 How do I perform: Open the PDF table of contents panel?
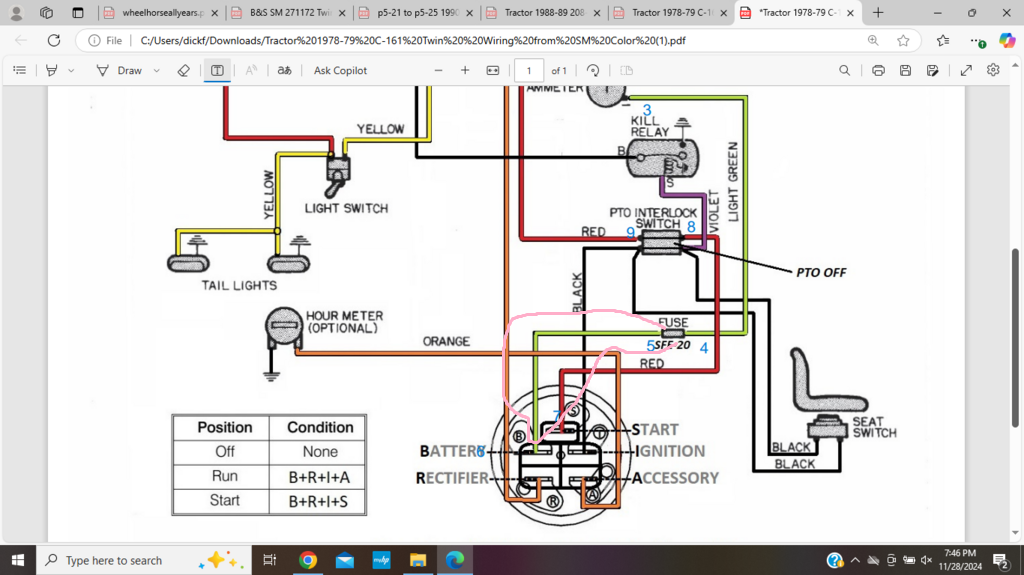[20, 71]
